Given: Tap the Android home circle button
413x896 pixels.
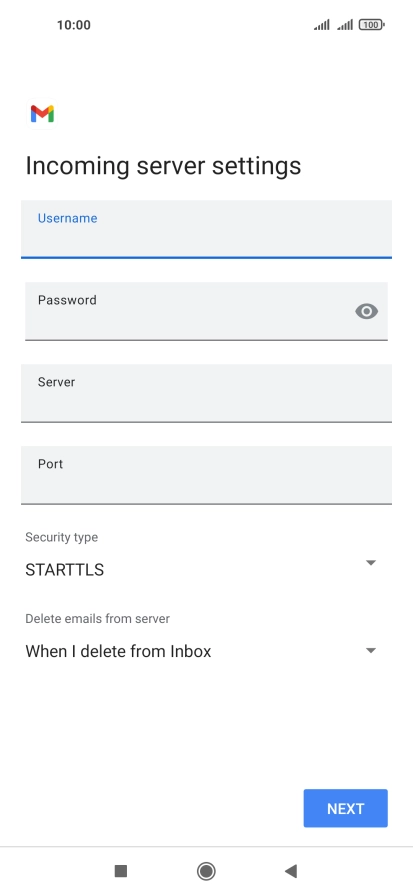Looking at the screenshot, I should click(x=206, y=871).
